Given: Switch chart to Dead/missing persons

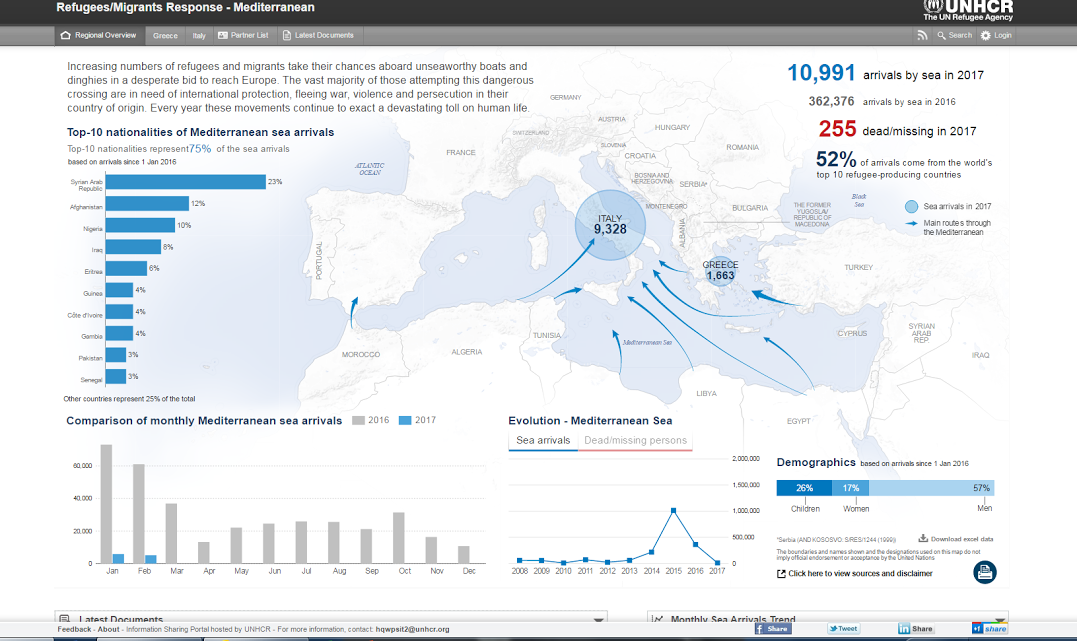Looking at the screenshot, I should click(x=635, y=441).
